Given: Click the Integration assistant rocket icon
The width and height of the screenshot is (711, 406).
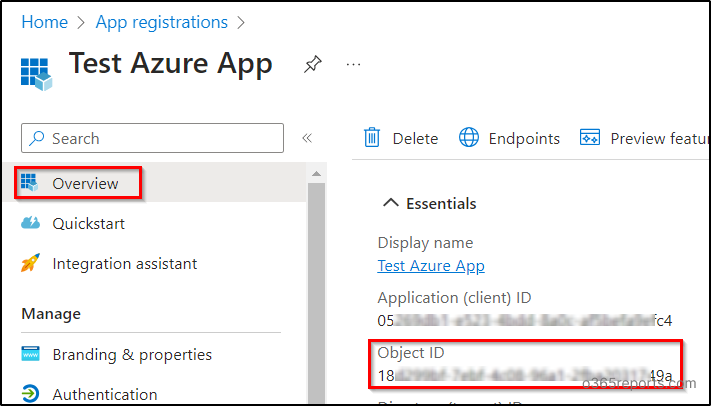Looking at the screenshot, I should click(x=30, y=263).
